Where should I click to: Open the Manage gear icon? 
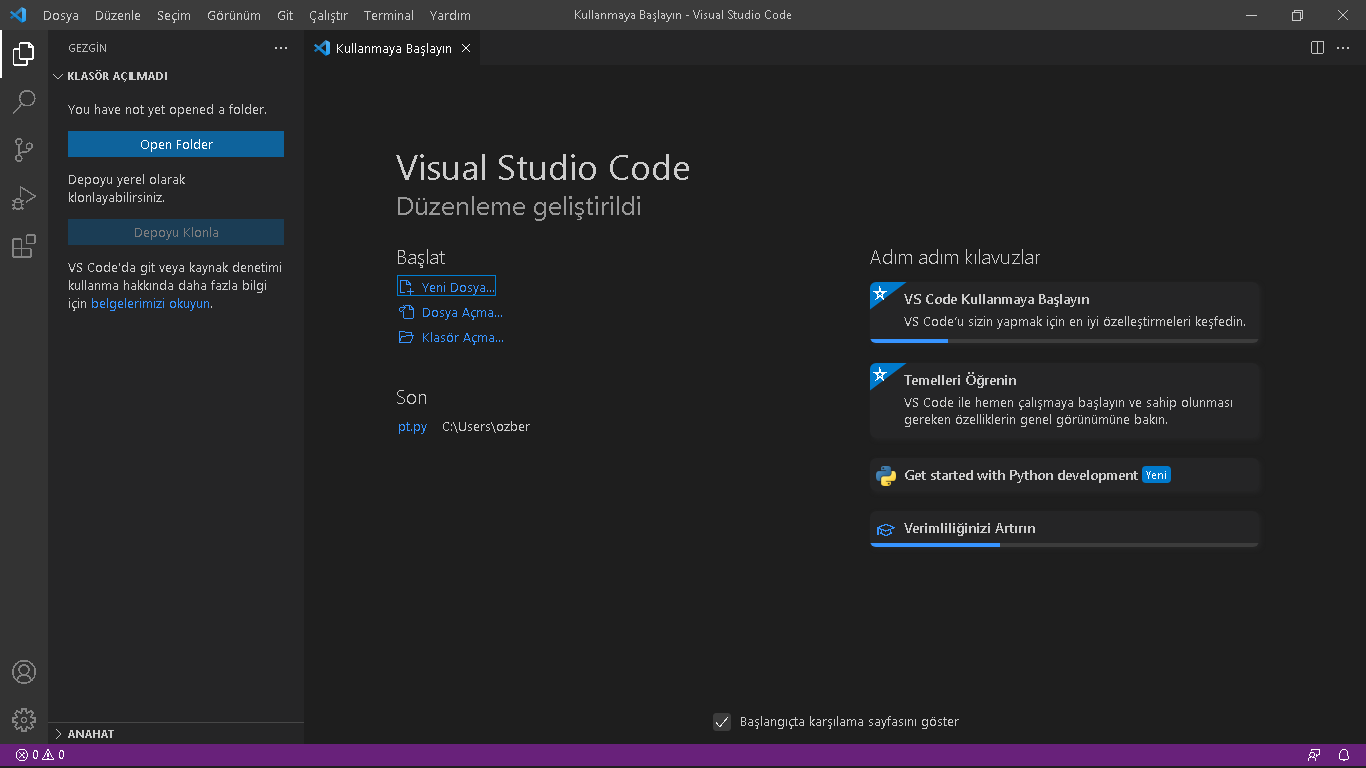click(x=24, y=720)
